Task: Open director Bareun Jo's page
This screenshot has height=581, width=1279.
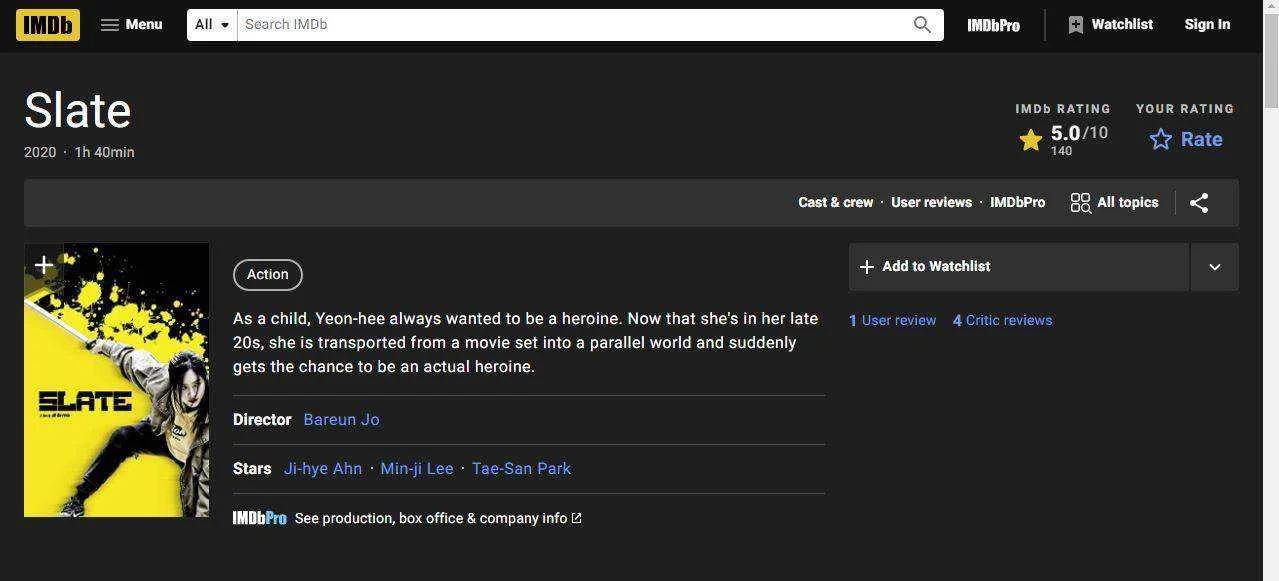Action: tap(341, 420)
